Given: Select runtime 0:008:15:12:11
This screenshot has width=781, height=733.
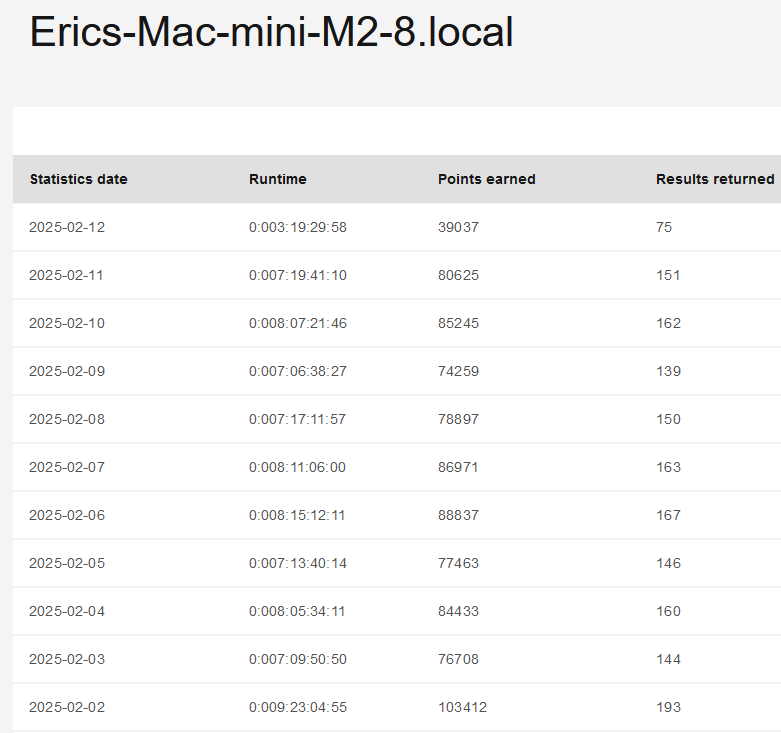Looking at the screenshot, I should point(297,515).
